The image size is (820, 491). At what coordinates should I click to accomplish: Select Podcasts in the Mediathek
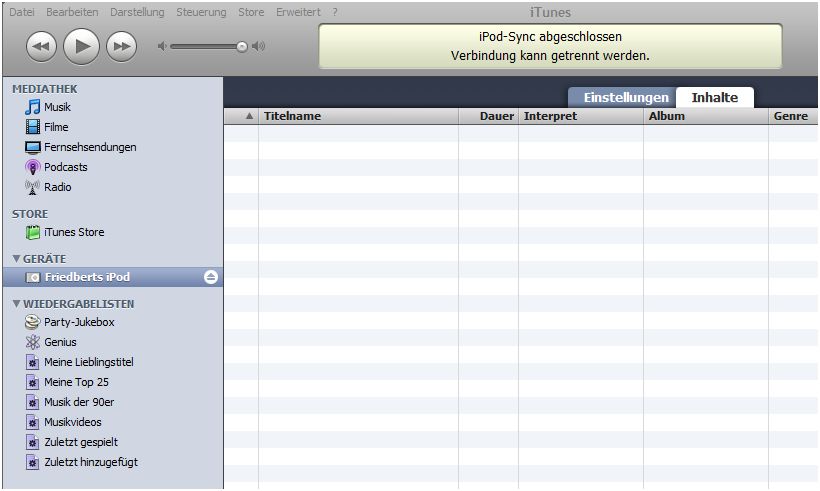tap(65, 167)
